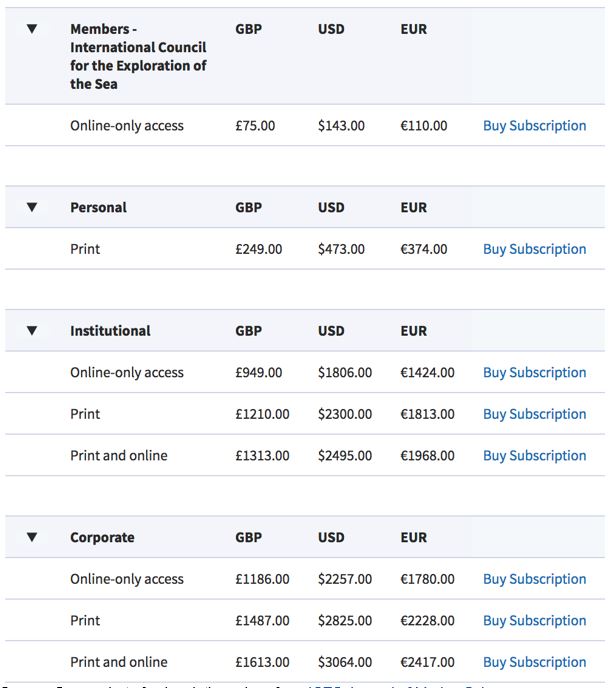
Task: Collapse the Corporate subscription section
Action: point(32,537)
